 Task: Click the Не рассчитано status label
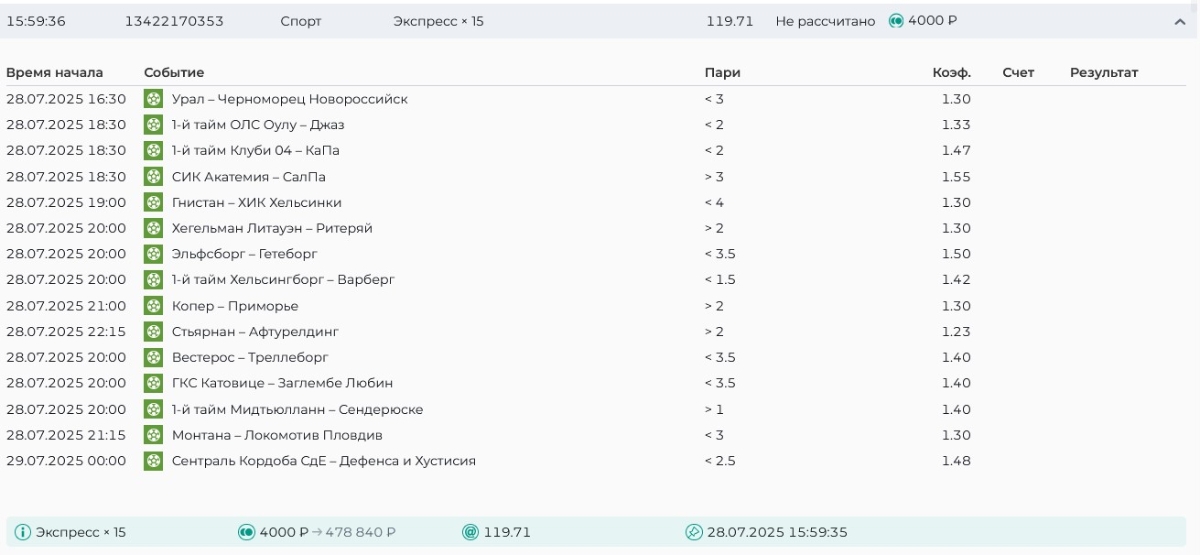824,21
